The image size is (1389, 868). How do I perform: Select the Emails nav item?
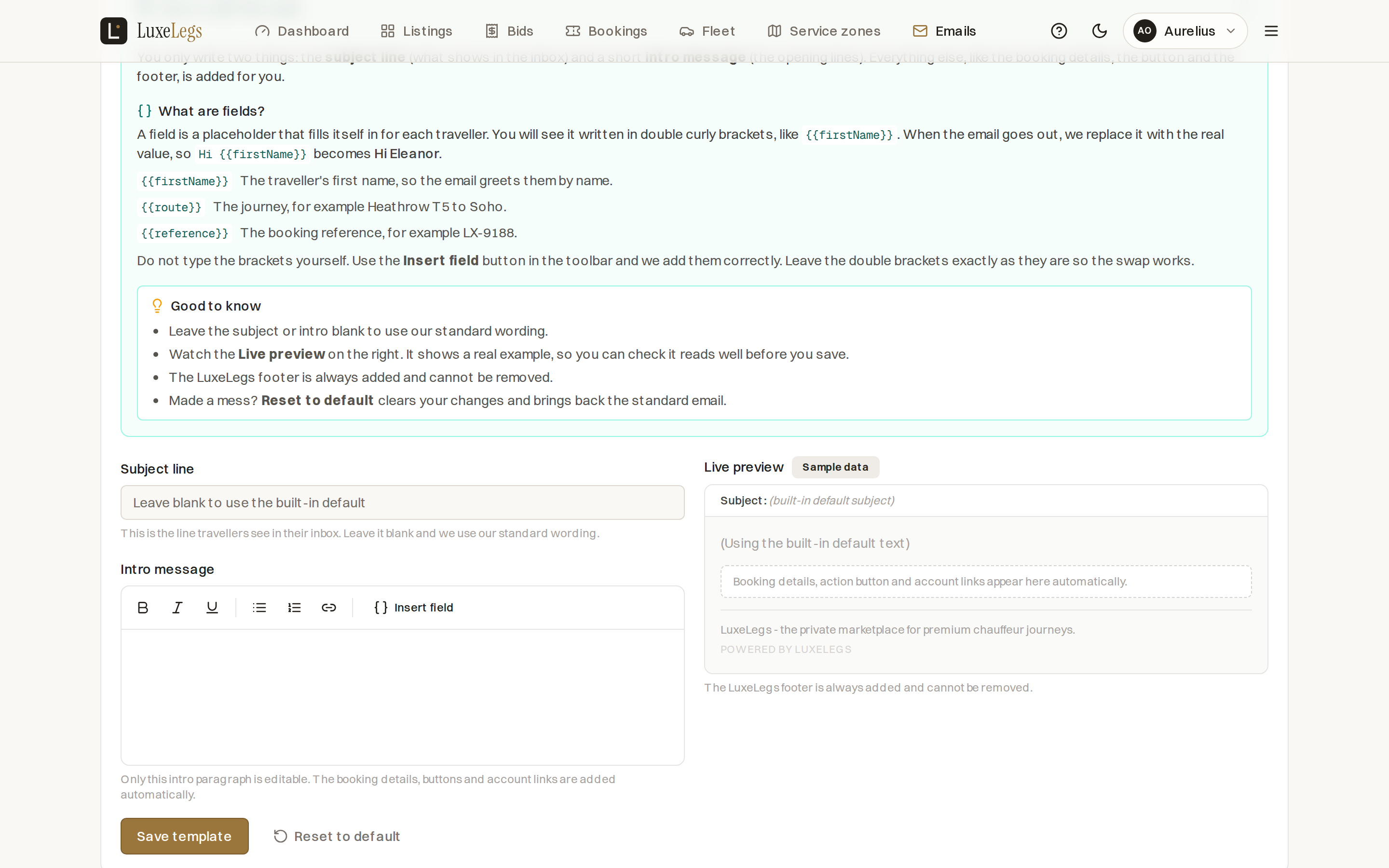tap(944, 31)
